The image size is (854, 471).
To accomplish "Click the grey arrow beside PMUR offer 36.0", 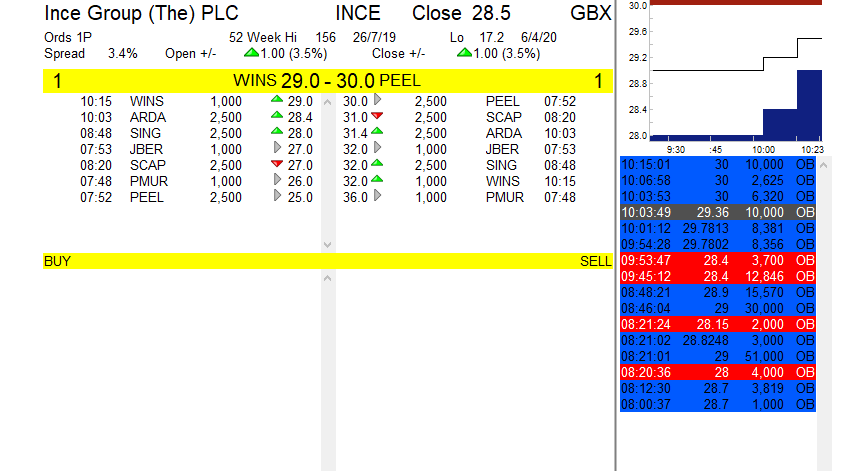I will point(377,195).
